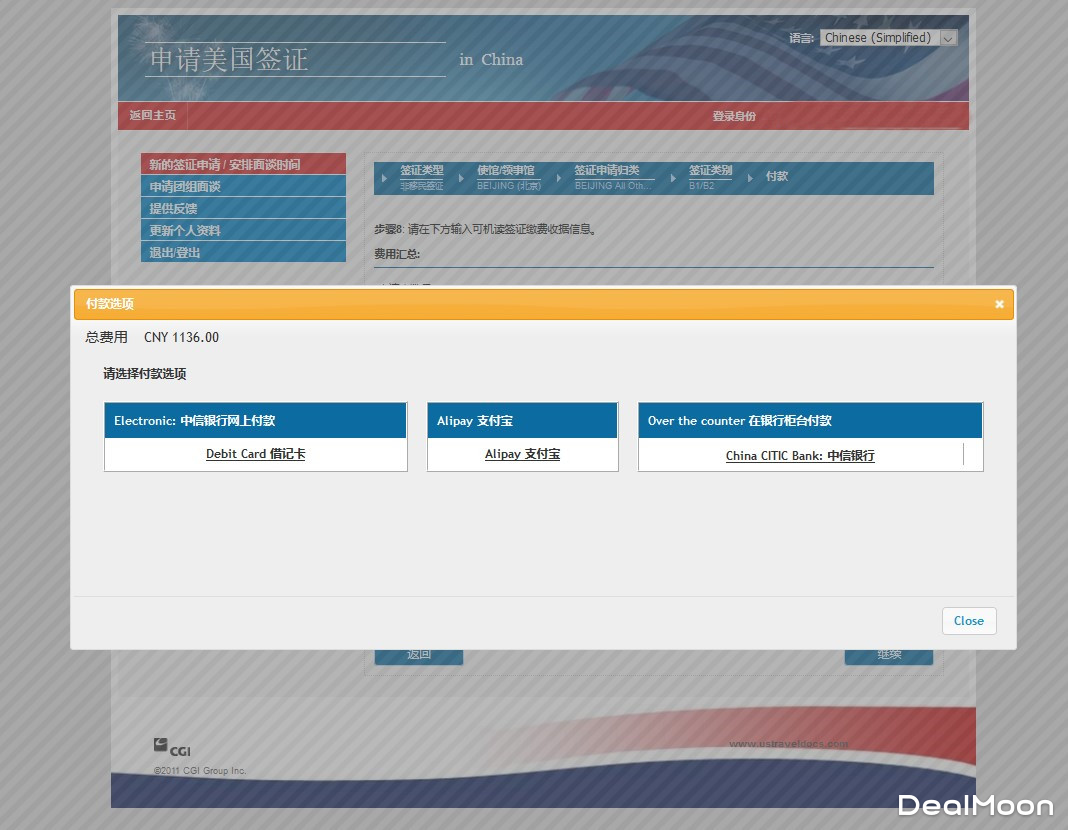Close the 付款选项 dialog with the X icon

pos(998,305)
